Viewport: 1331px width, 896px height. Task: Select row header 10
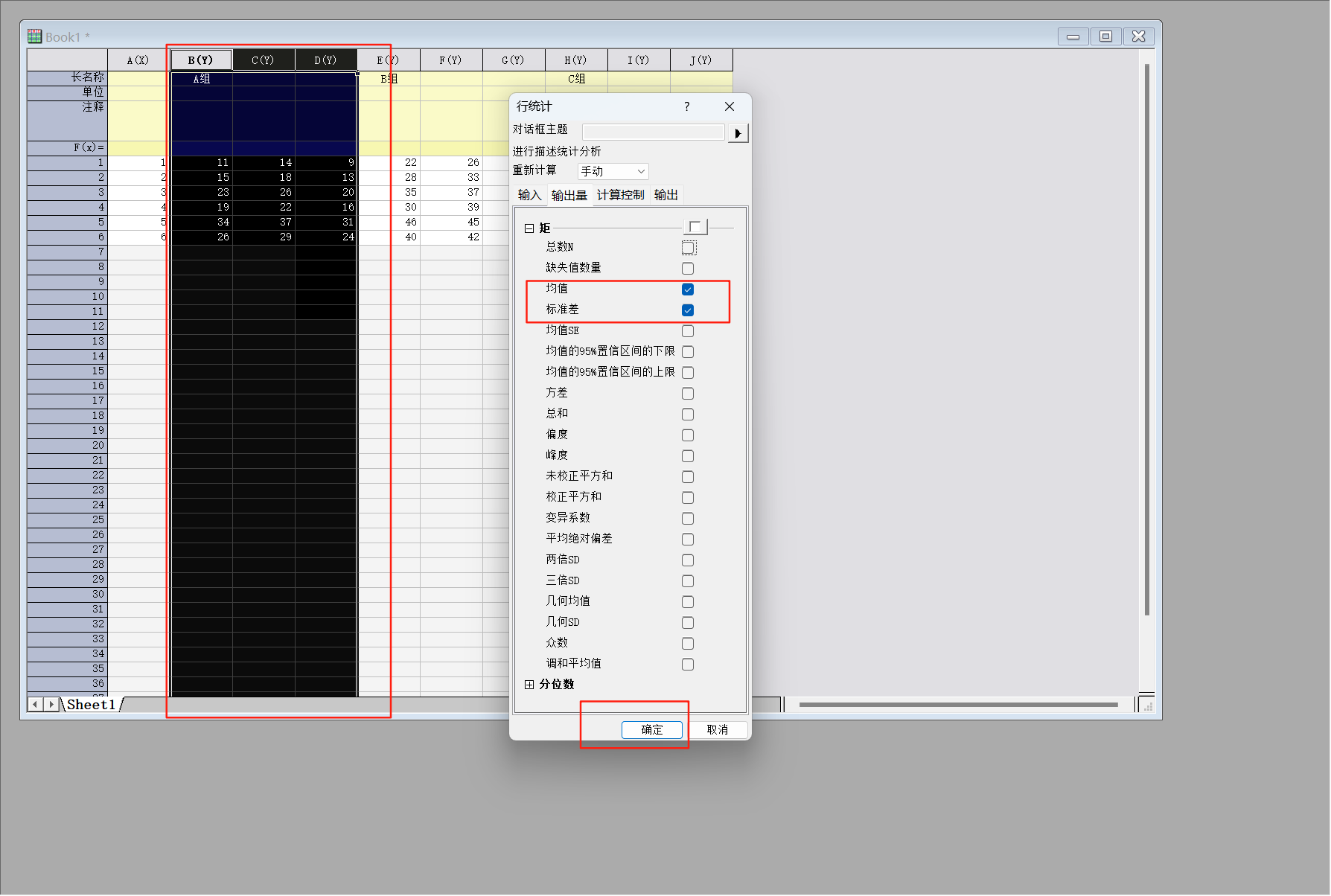tap(67, 297)
